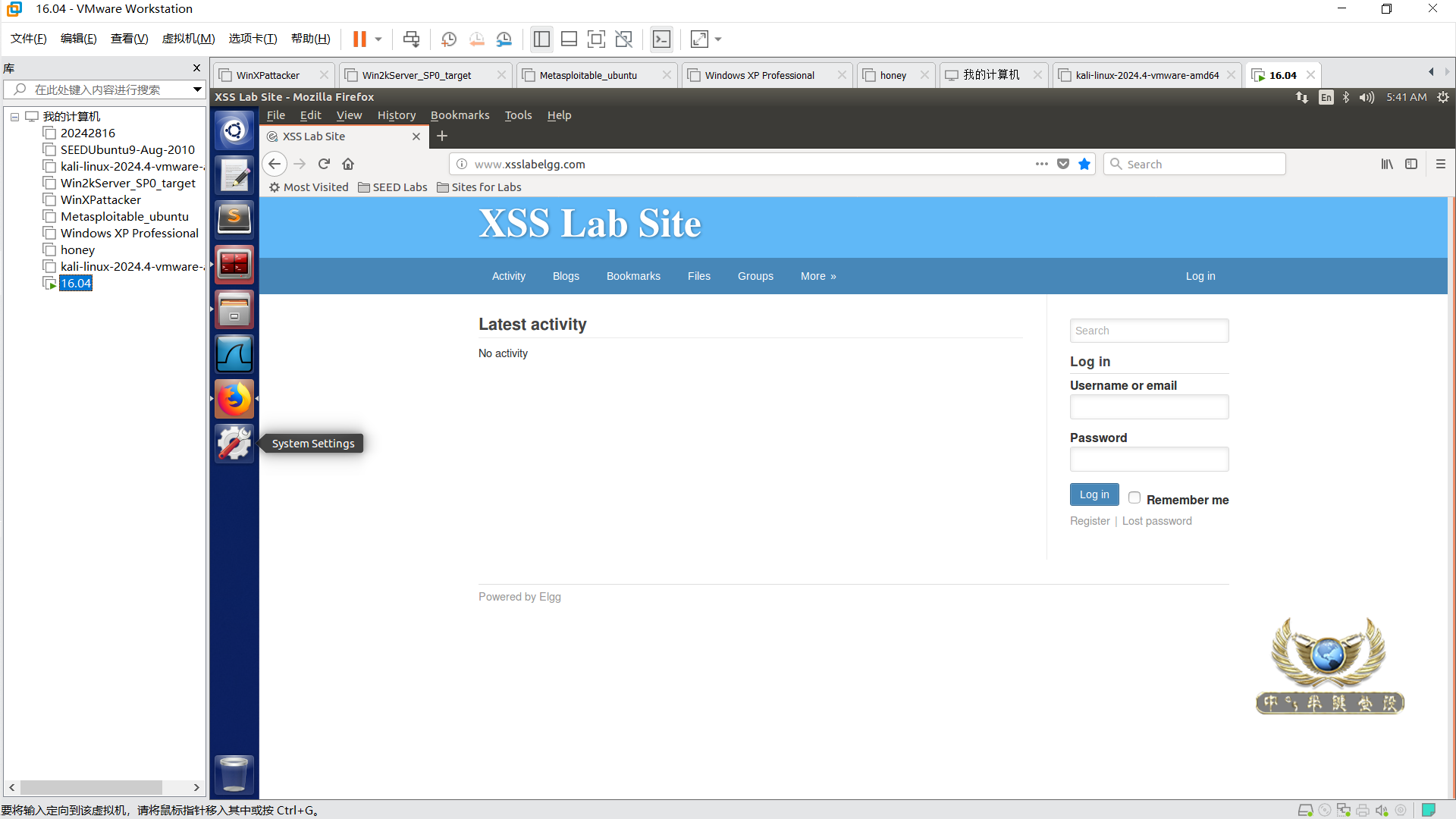1456x819 pixels.
Task: Click the blue Log in button
Action: tap(1094, 494)
